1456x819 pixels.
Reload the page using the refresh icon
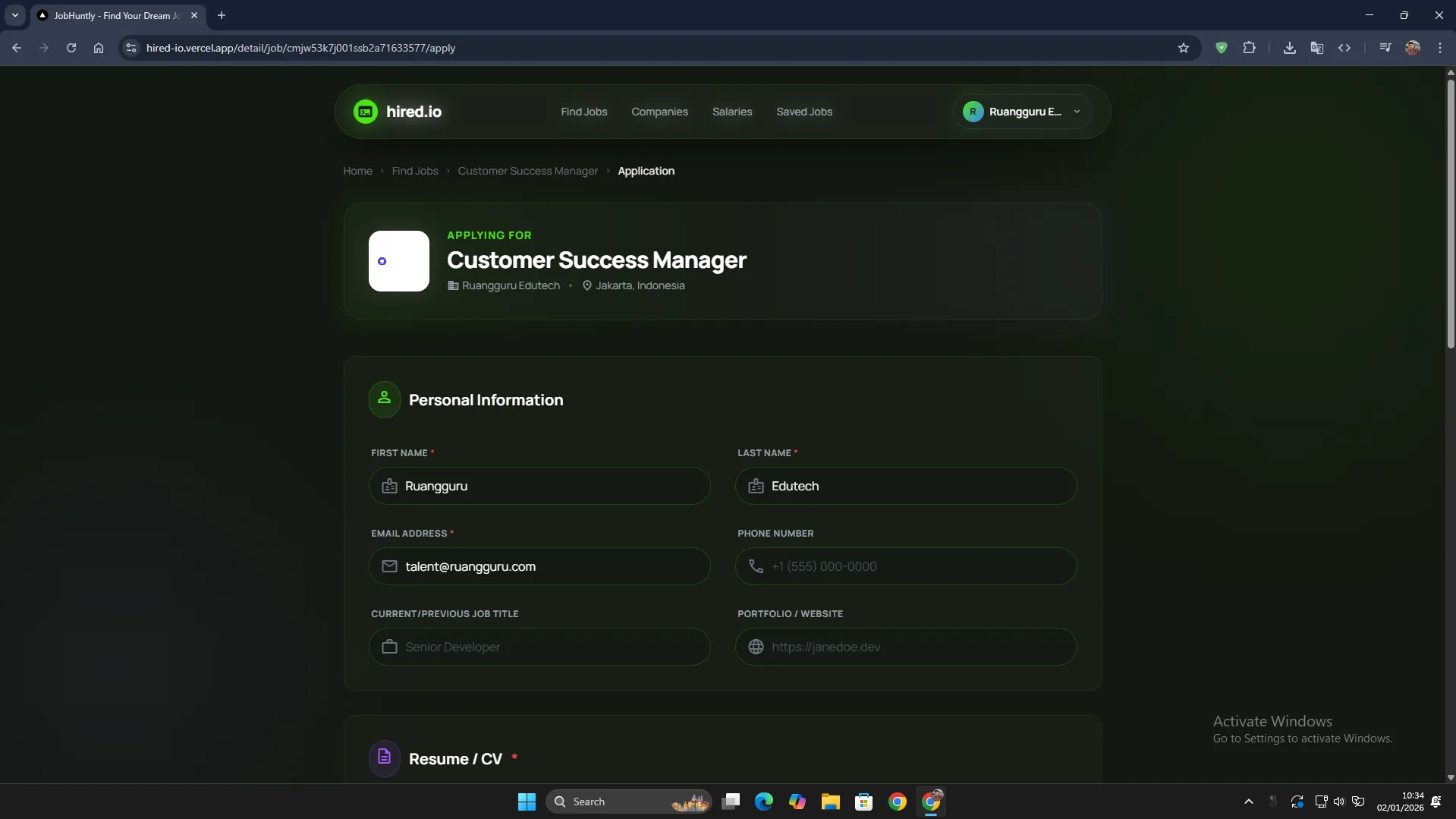(71, 48)
